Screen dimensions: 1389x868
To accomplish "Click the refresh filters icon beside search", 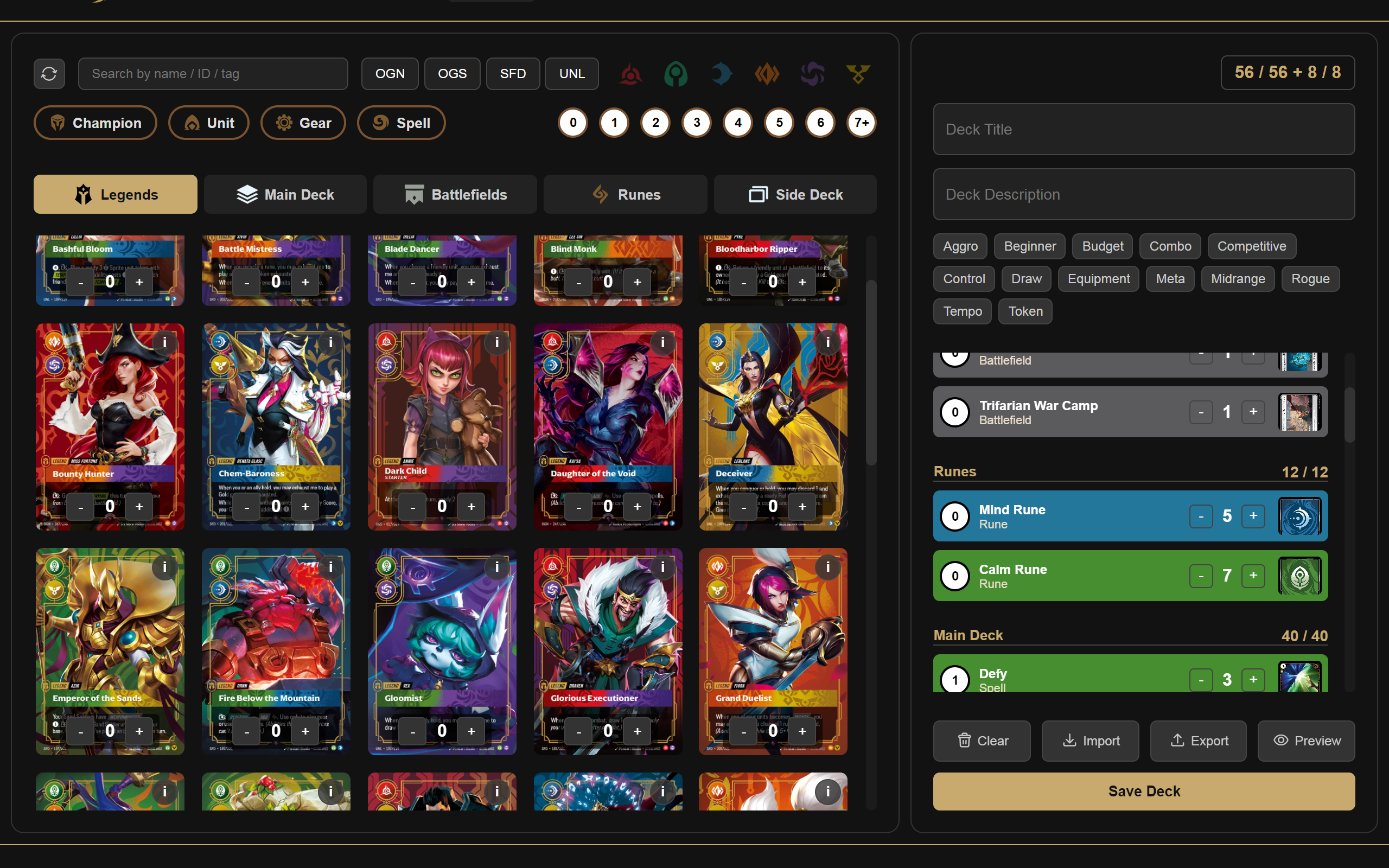I will tap(49, 73).
